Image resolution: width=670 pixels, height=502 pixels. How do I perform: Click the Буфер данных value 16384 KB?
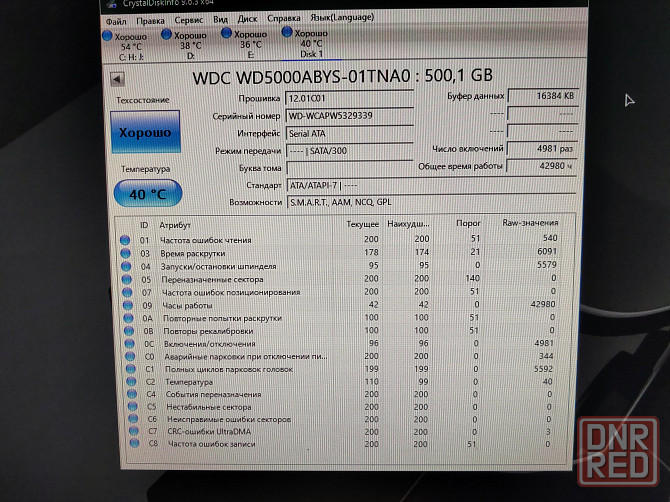tap(543, 96)
